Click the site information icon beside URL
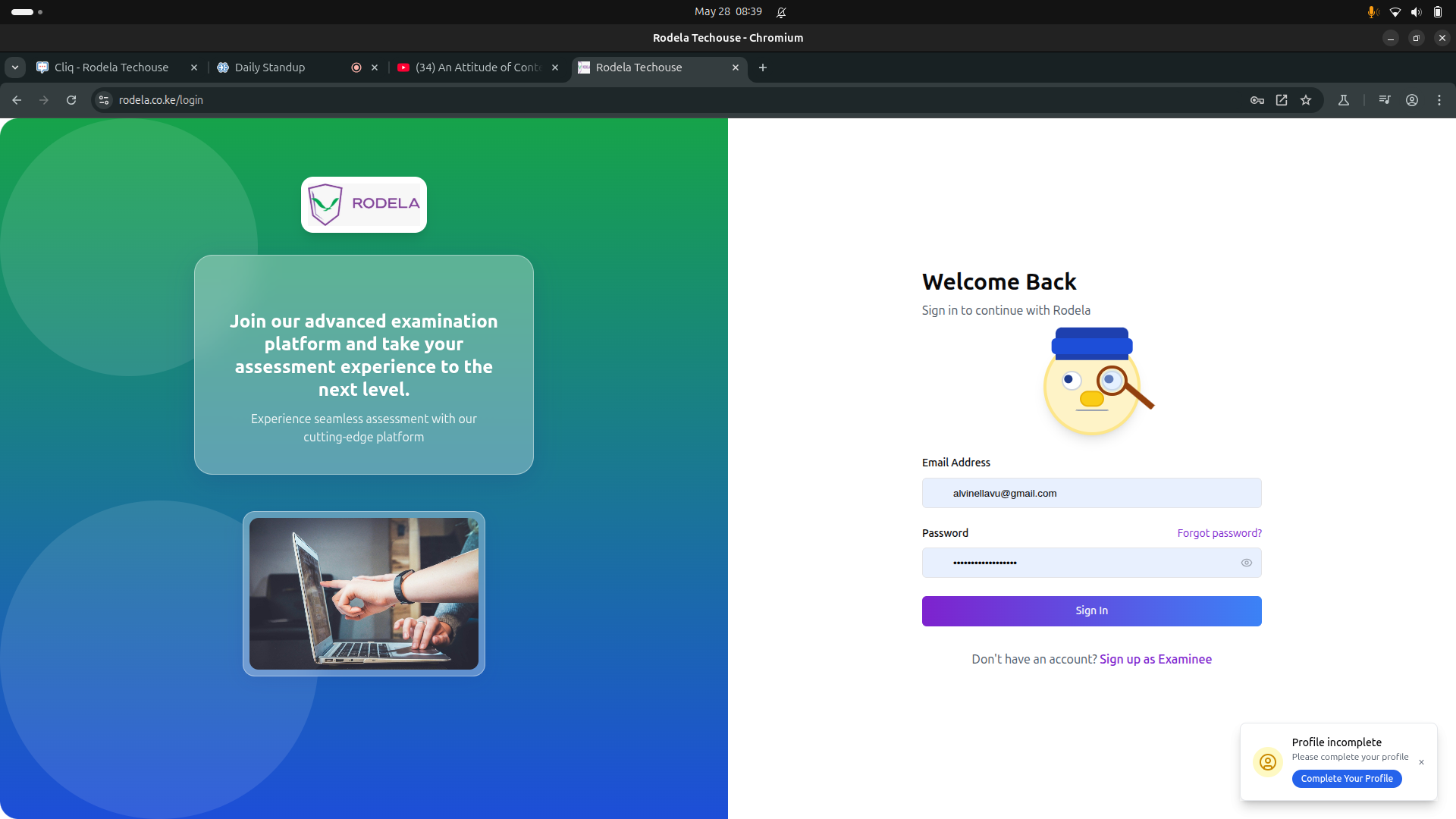 105,100
